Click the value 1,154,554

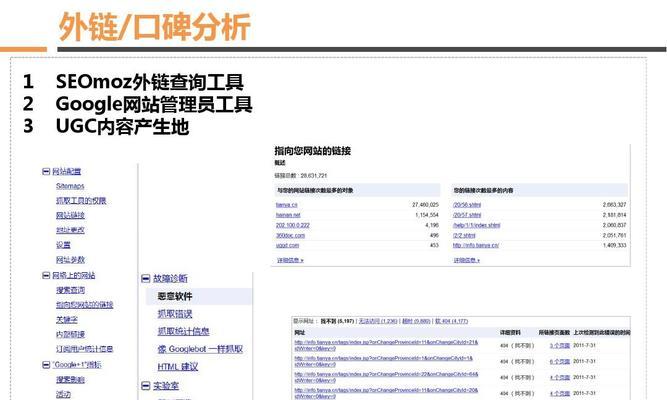coord(427,215)
